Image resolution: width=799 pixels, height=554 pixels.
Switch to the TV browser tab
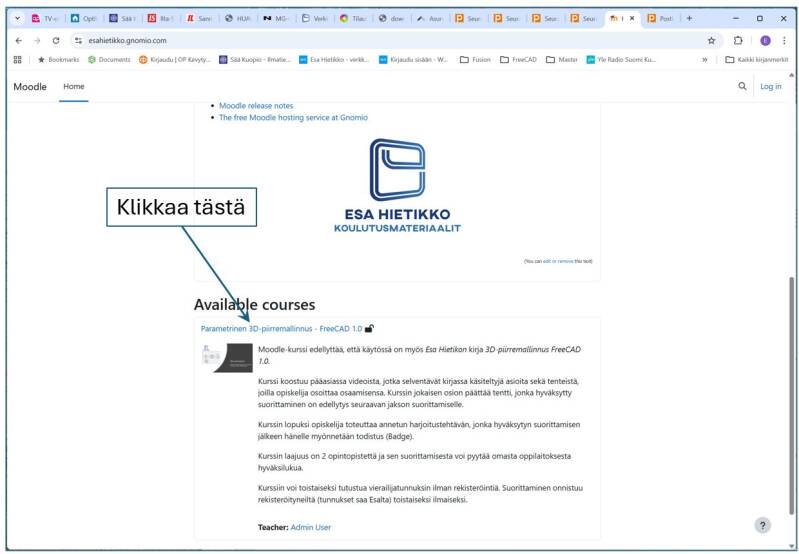click(45, 18)
